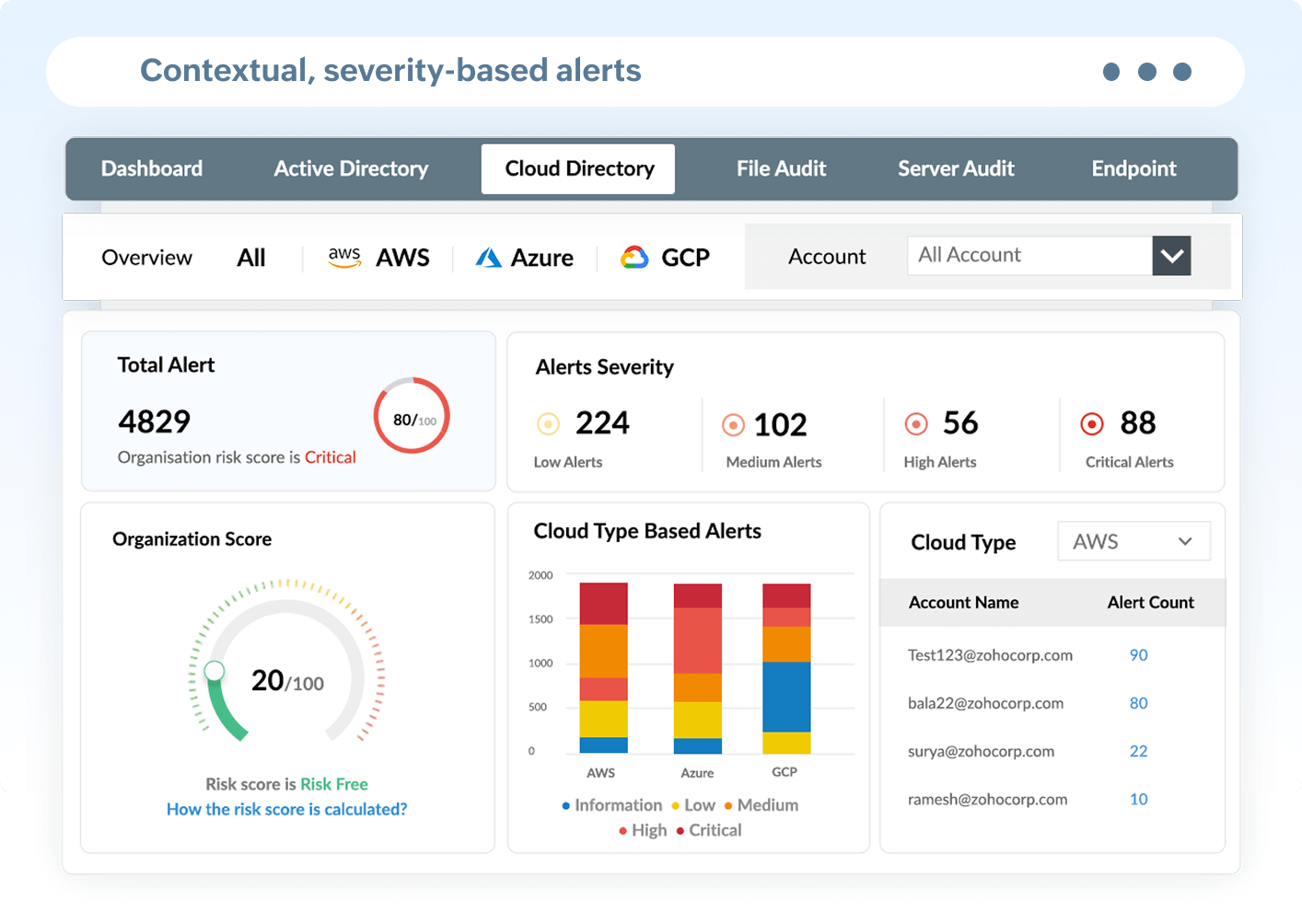Toggle the Medium legend entry
This screenshot has height=924, width=1302.
[761, 805]
